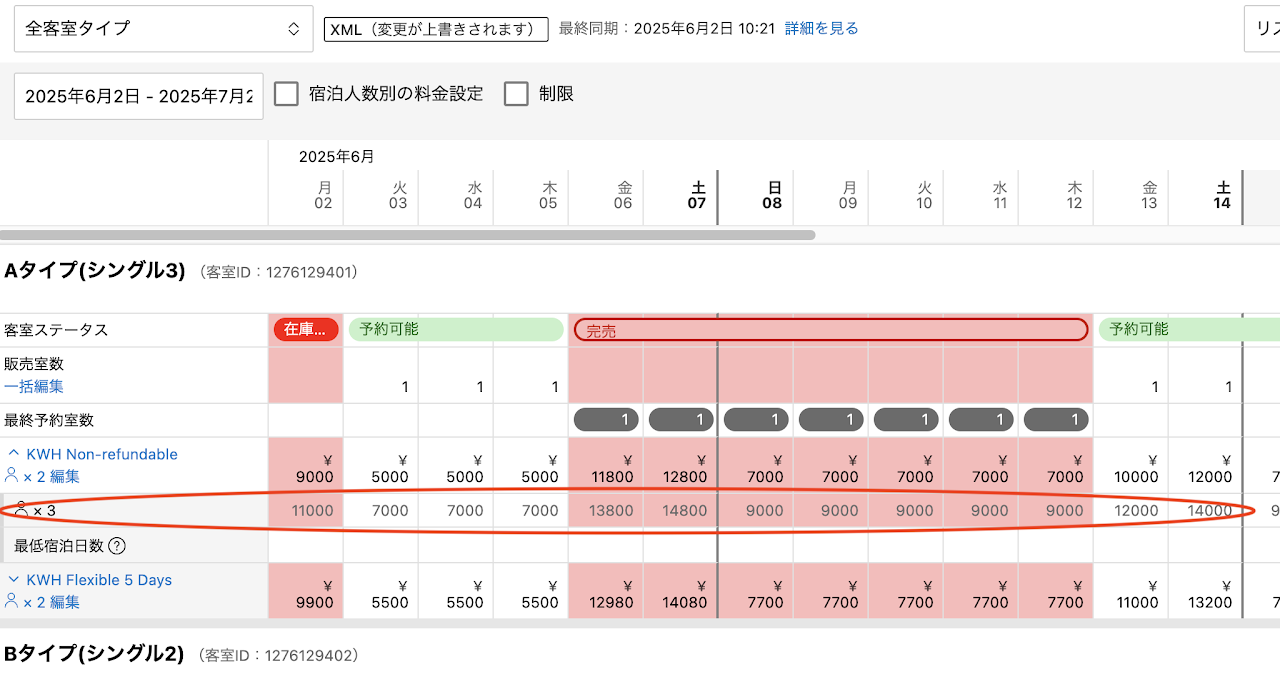1280x679 pixels.
Task: Click the person icon in the ×3 row
Action: [x=21, y=510]
